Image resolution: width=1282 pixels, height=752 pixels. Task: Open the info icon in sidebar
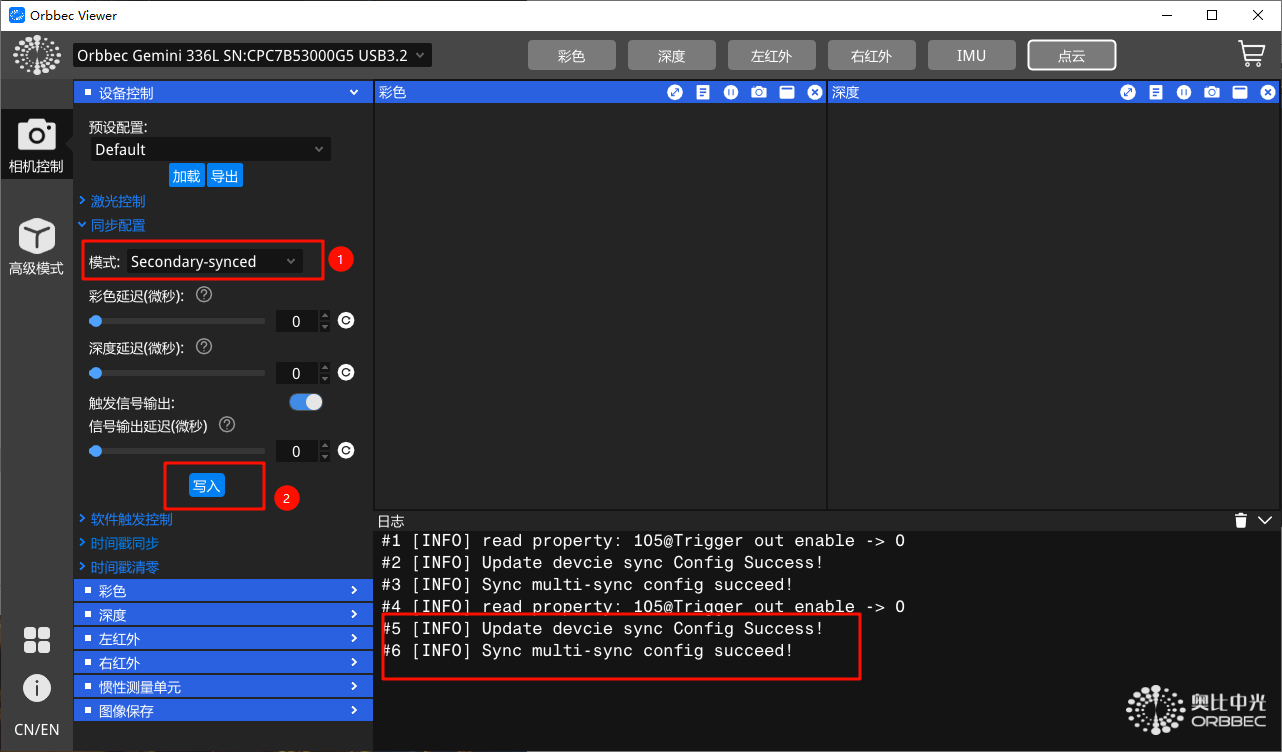click(x=37, y=688)
